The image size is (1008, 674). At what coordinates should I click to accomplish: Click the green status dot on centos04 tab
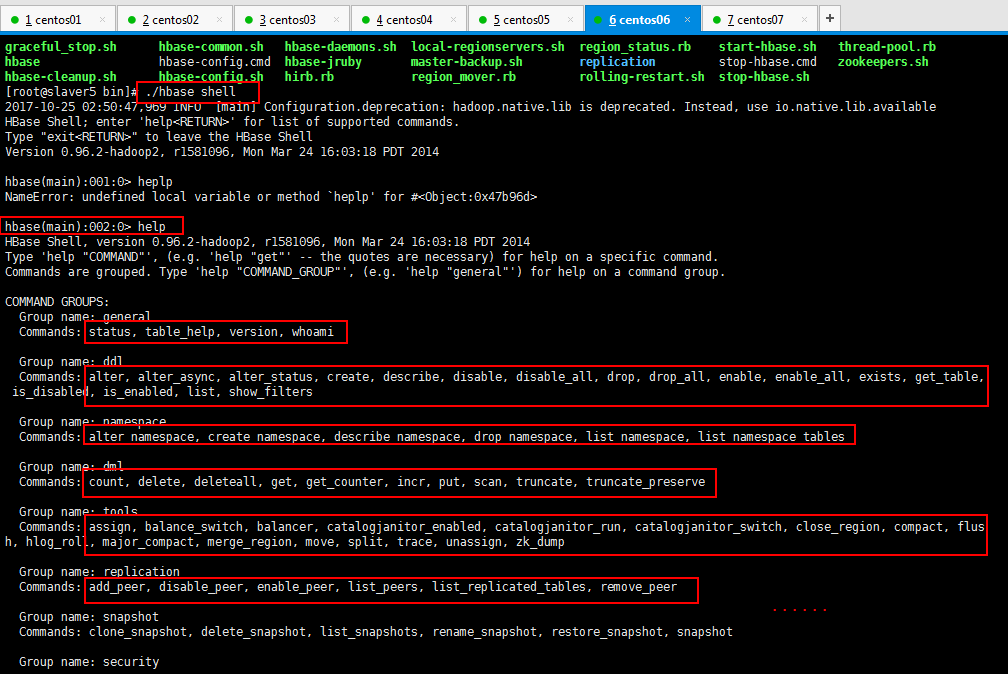pos(366,19)
